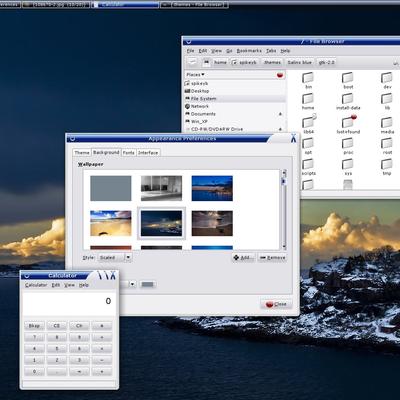
Task: Switch to the Background tab
Action: [106, 152]
